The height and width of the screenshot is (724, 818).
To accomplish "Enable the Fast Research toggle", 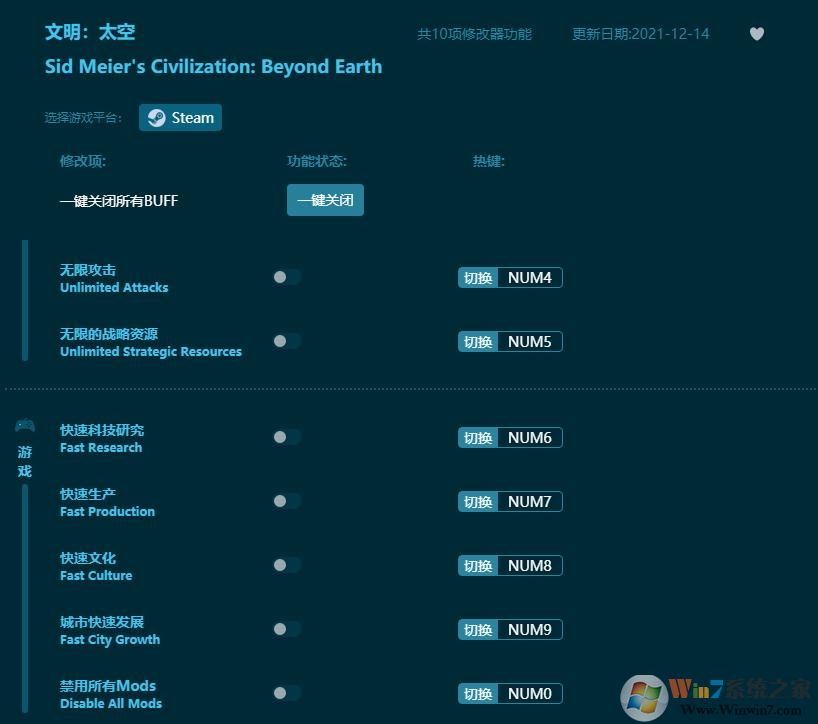I will point(286,437).
